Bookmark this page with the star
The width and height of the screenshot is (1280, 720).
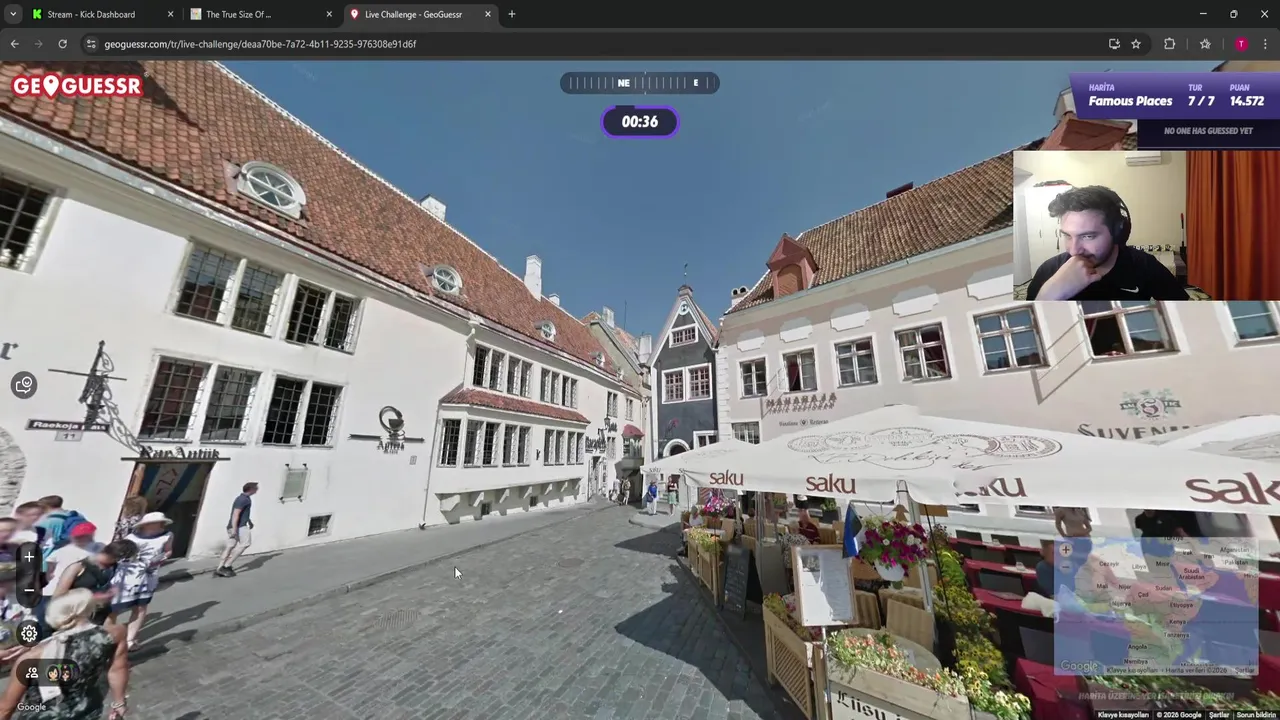1136,44
